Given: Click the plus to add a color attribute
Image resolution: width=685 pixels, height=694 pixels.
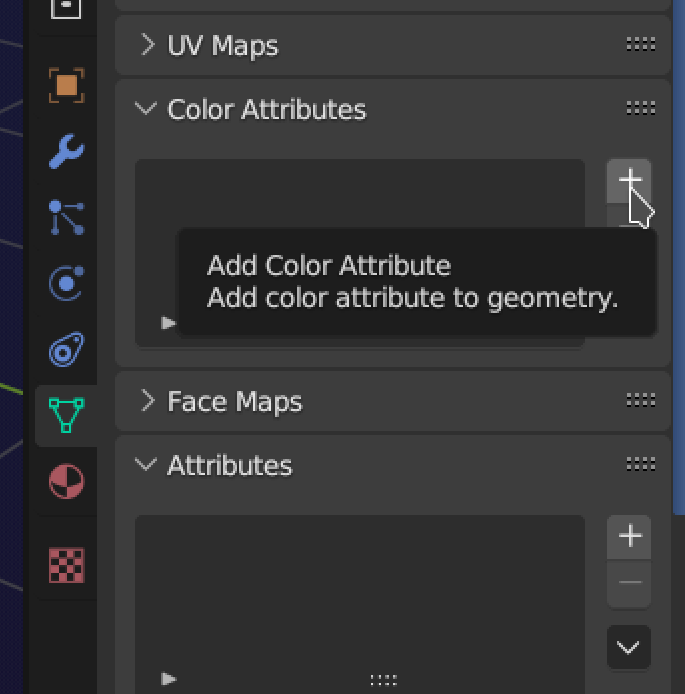Looking at the screenshot, I should [629, 180].
